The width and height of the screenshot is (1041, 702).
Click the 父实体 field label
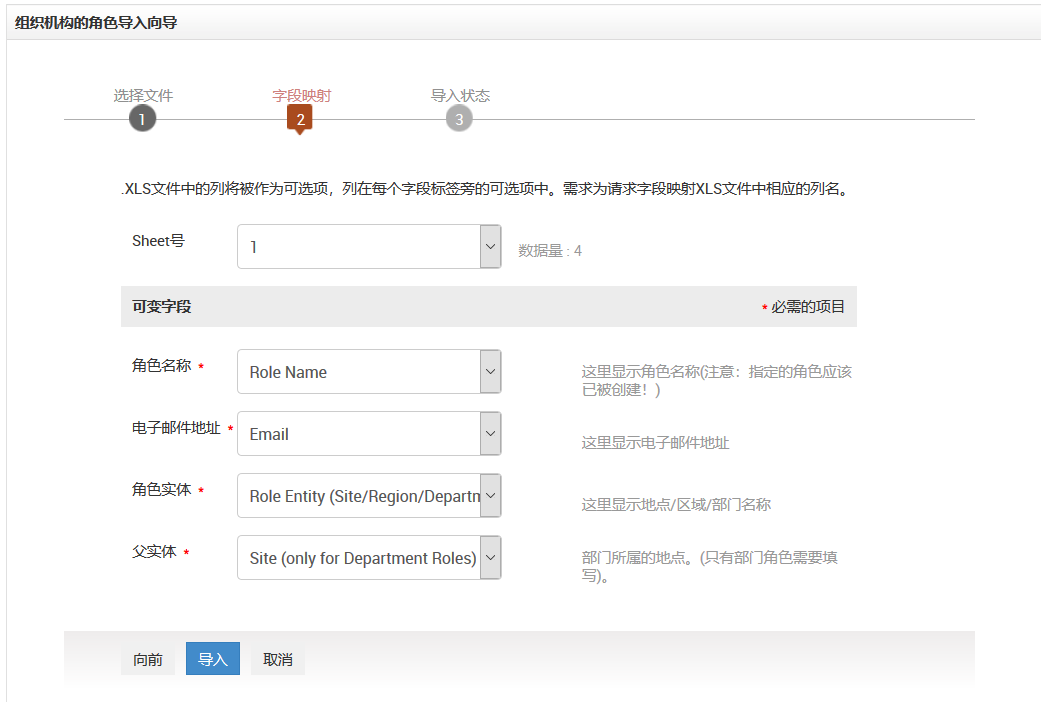154,551
